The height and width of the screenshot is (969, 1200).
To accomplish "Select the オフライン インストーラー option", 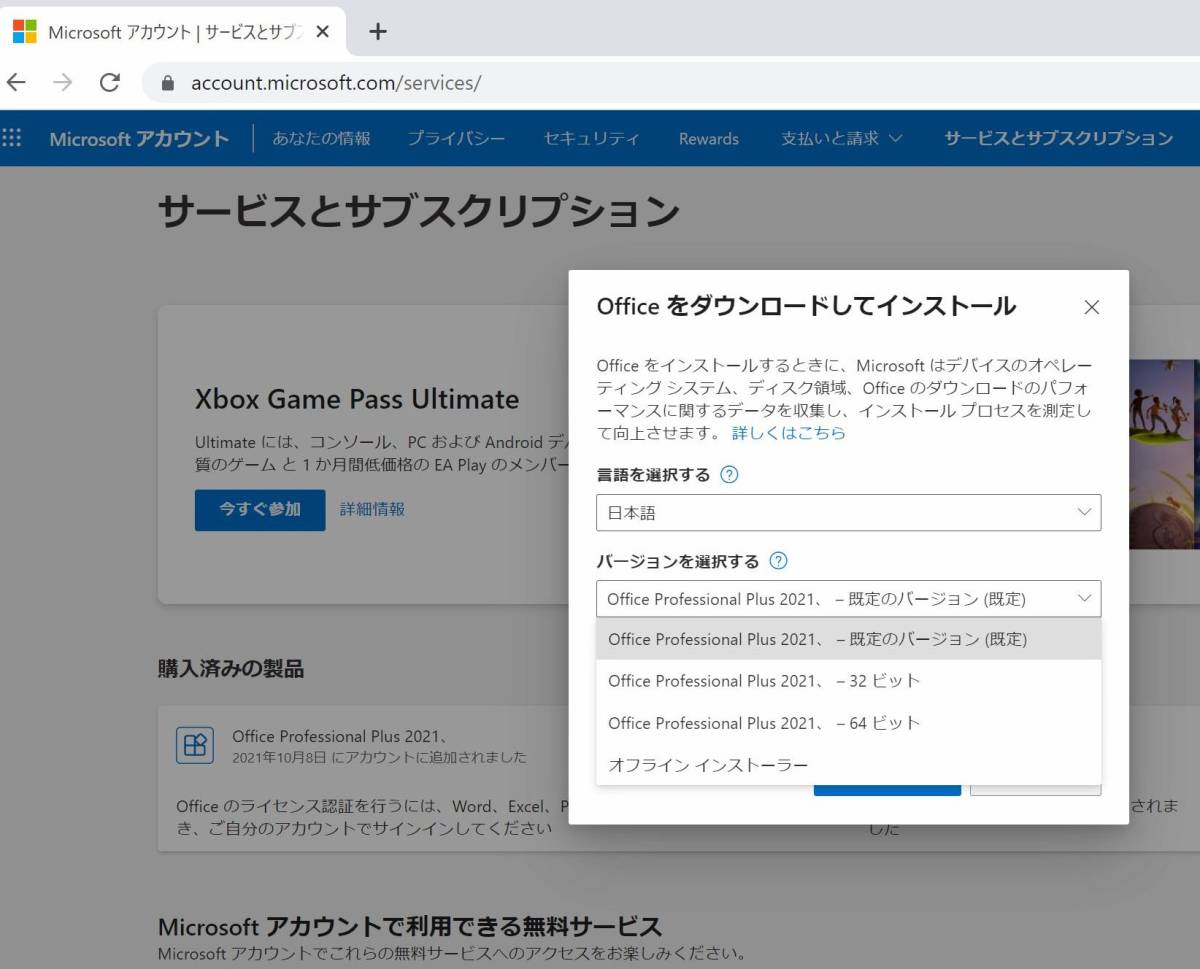I will (848, 765).
